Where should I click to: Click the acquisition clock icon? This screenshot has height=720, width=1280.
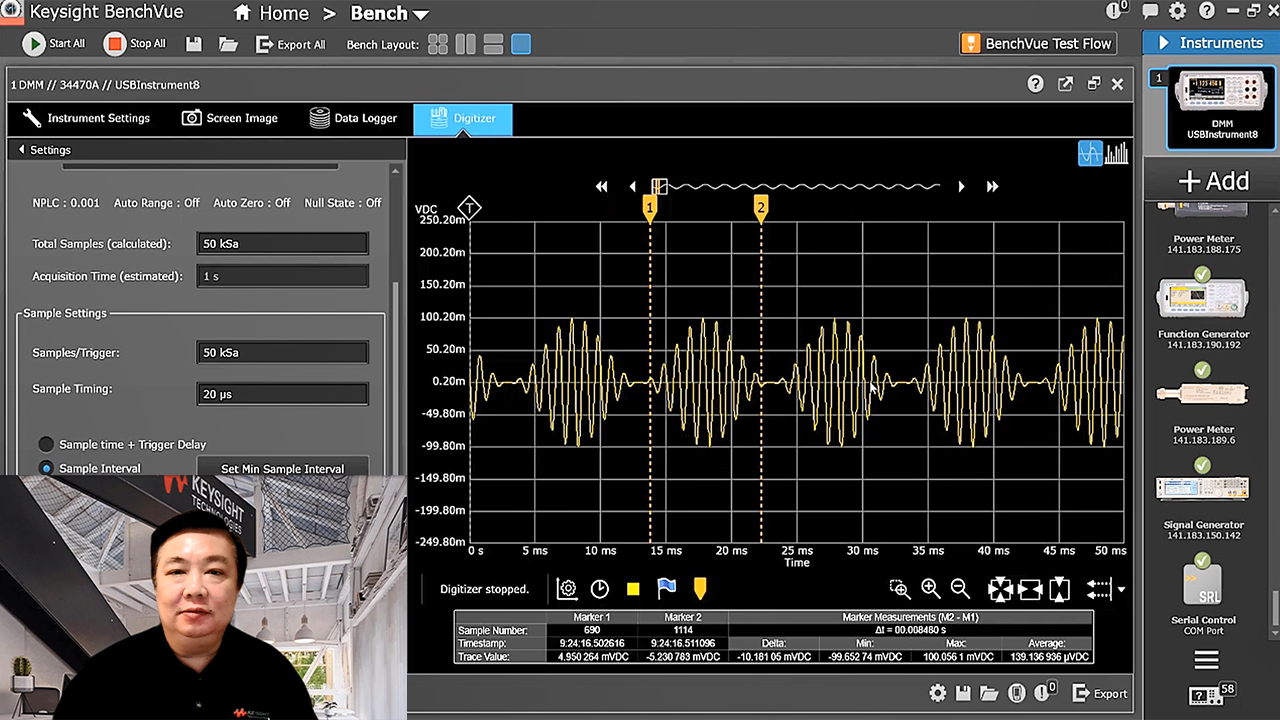(599, 589)
